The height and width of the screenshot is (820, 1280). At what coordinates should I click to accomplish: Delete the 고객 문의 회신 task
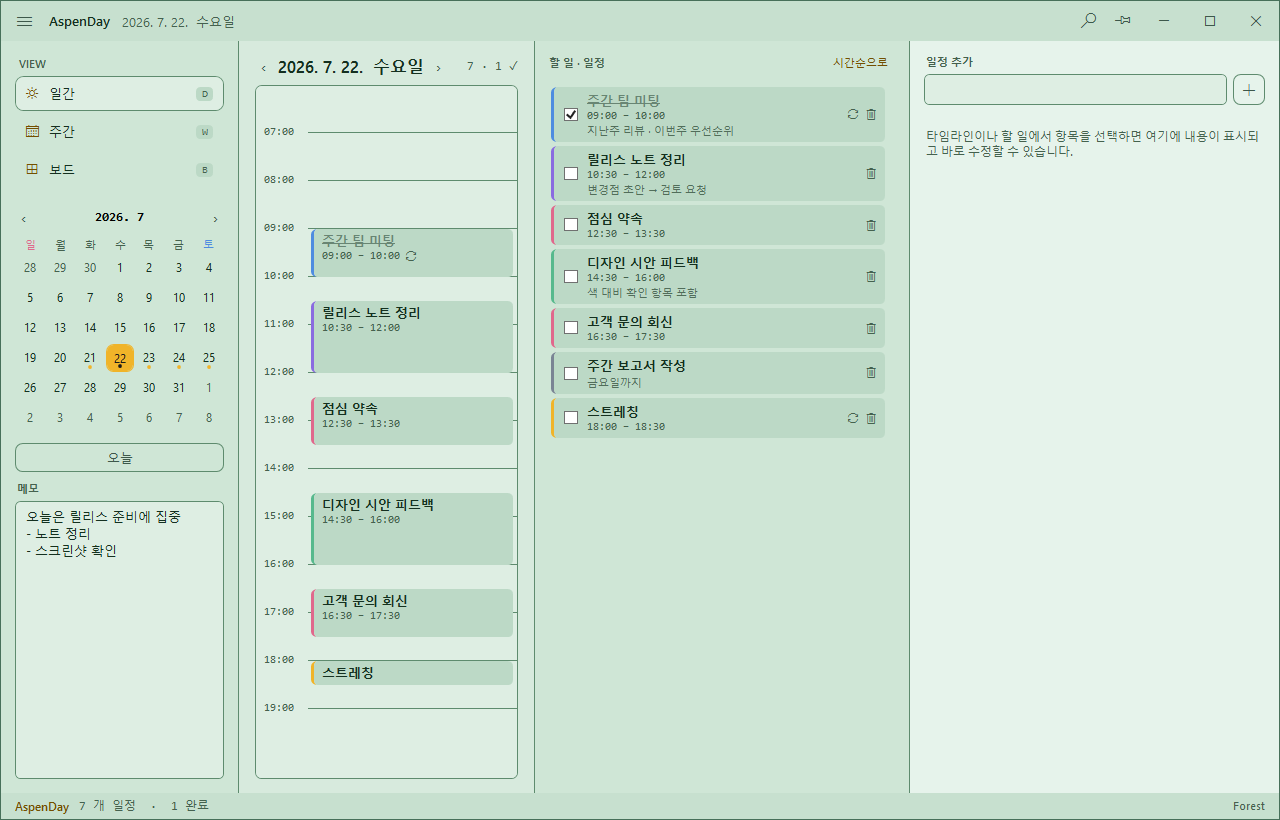pos(871,328)
